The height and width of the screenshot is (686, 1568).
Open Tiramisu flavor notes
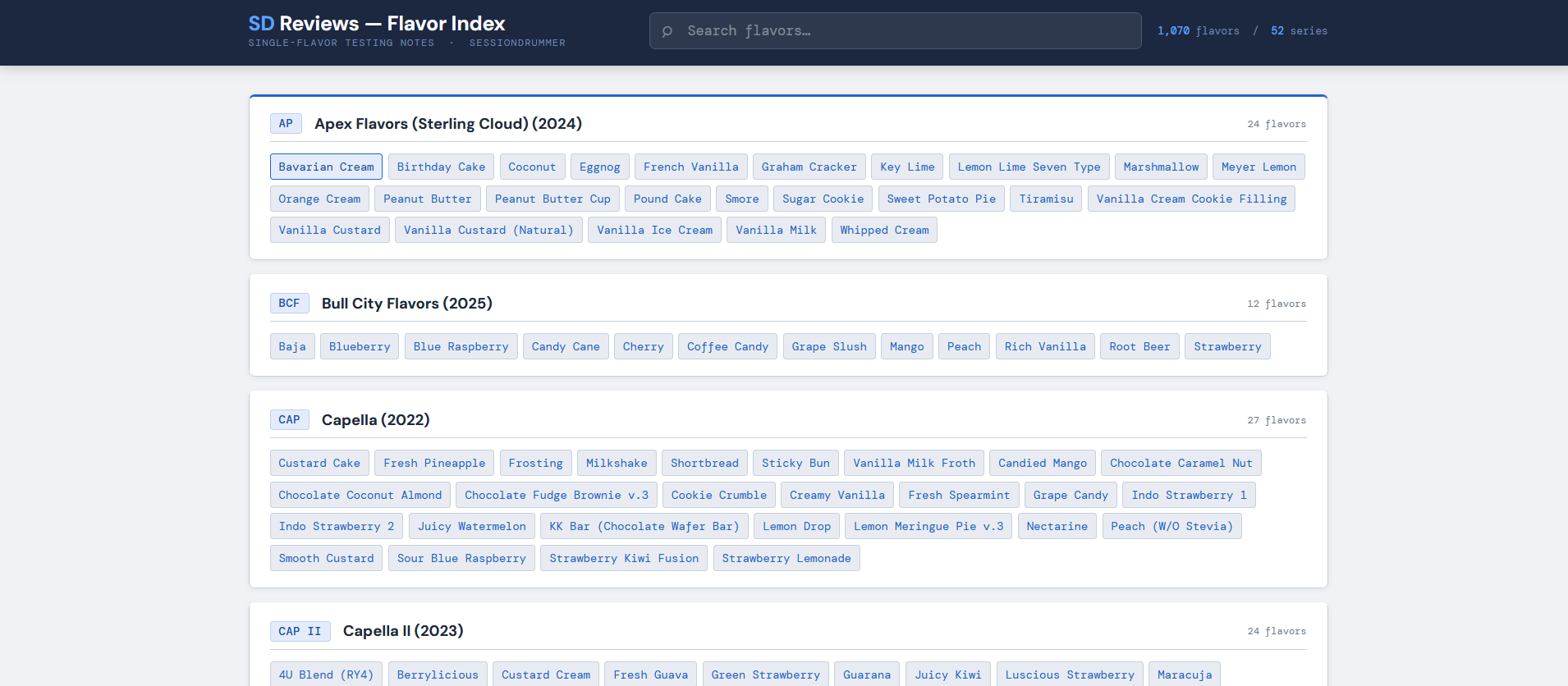(x=1046, y=199)
